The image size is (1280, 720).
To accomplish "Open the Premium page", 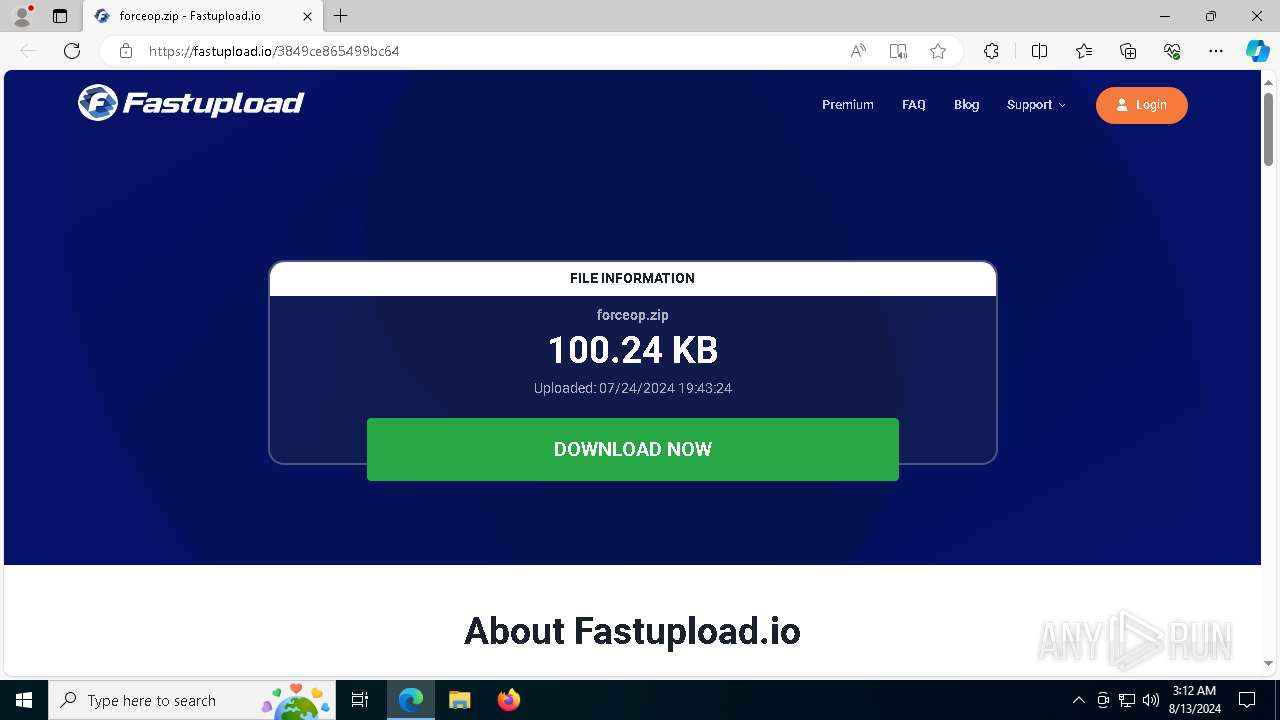I will tap(848, 105).
